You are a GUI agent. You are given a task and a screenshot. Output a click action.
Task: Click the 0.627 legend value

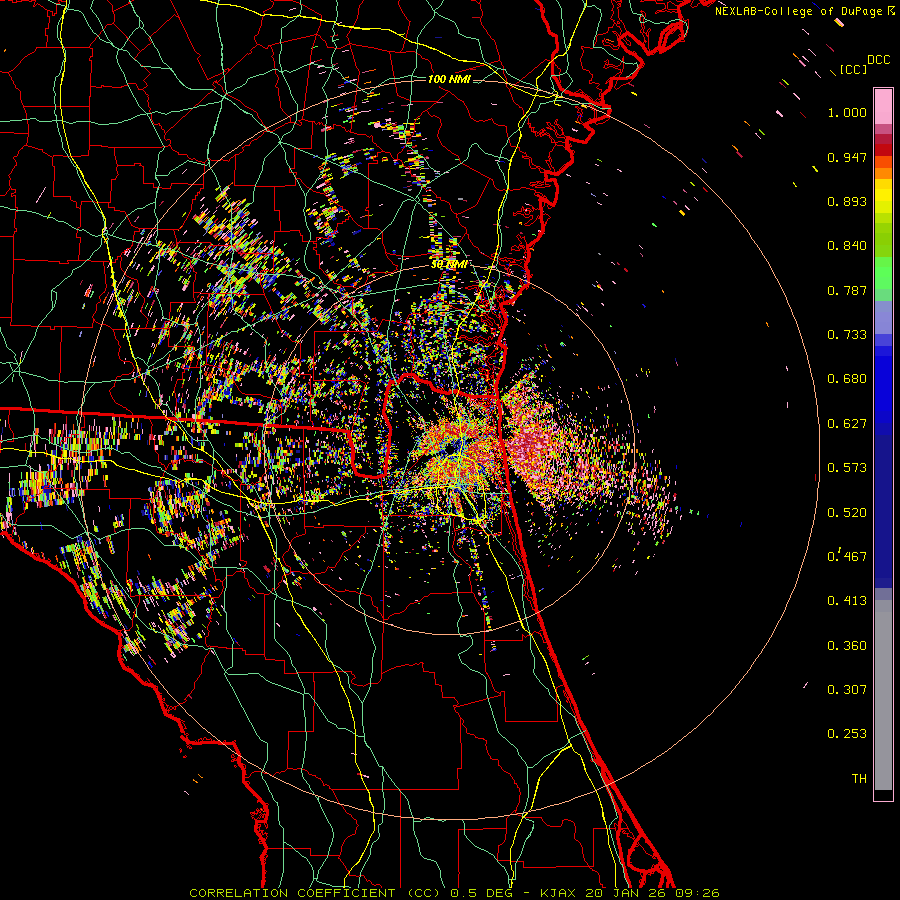[x=847, y=424]
